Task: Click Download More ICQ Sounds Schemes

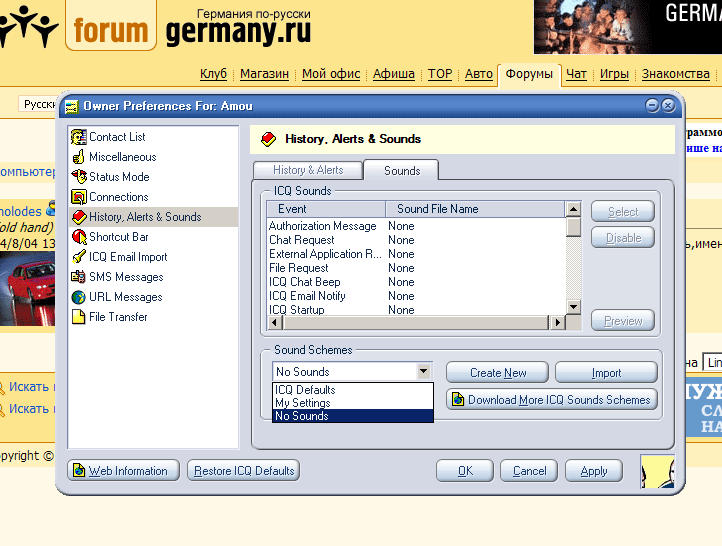Action: (x=552, y=400)
